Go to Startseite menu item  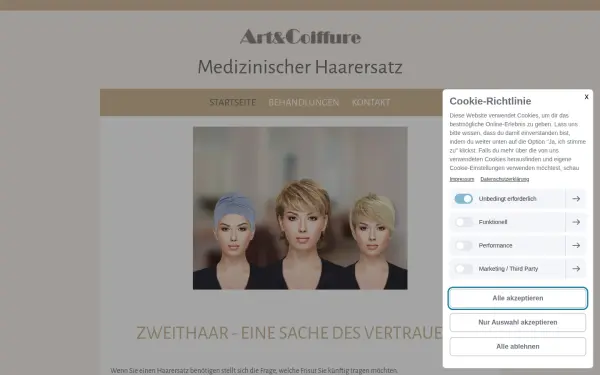(x=233, y=103)
